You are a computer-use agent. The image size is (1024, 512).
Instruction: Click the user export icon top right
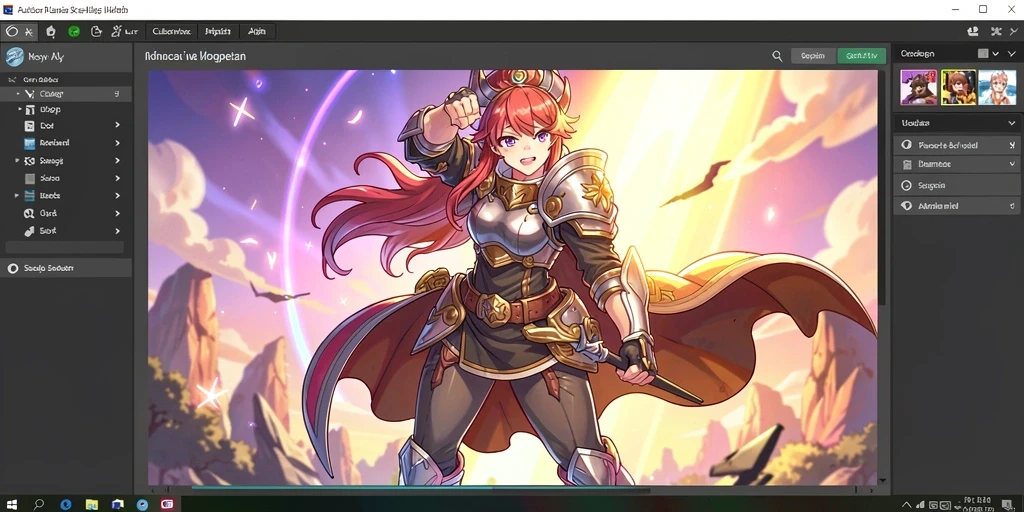(972, 31)
